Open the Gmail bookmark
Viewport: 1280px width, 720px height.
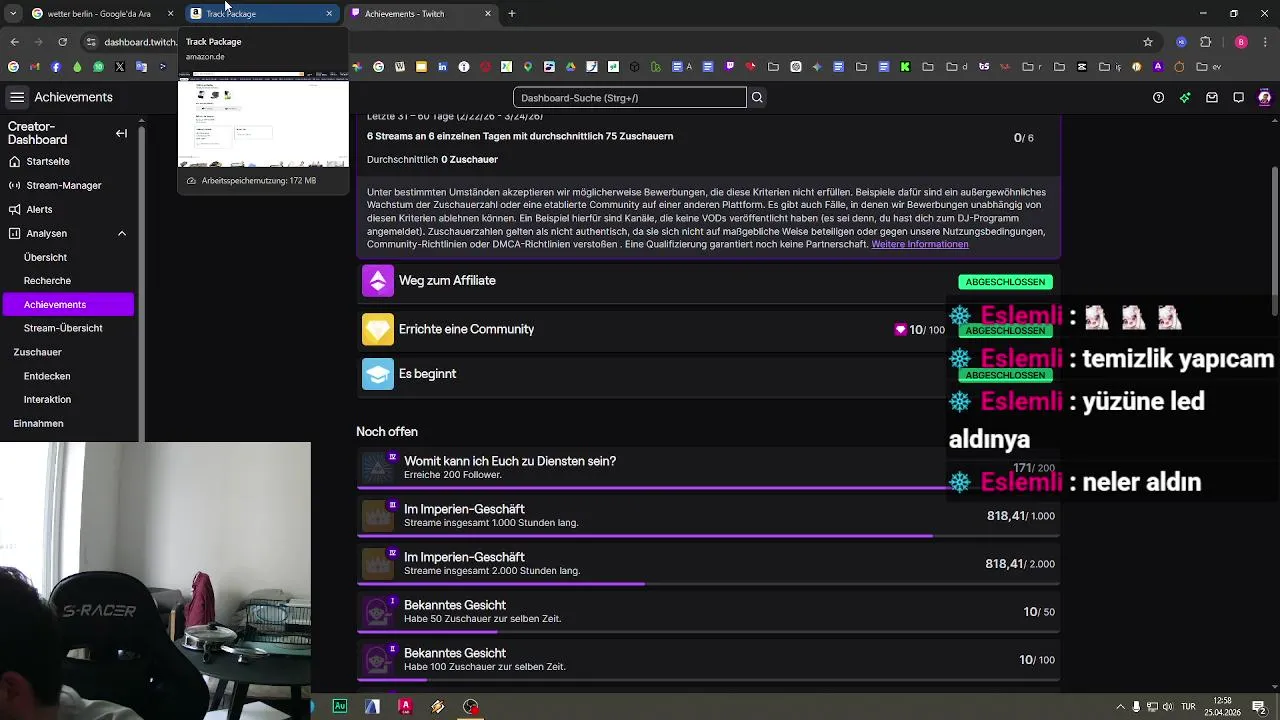click(34, 67)
